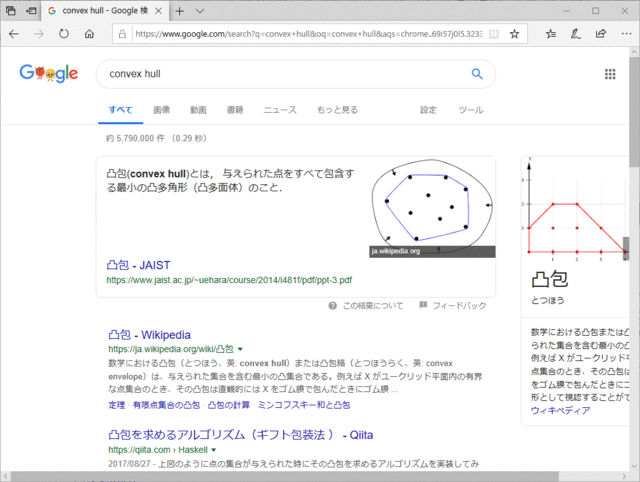
Task: Click the jaist.ac.jp ppt-3.pdf URL
Action: click(x=229, y=280)
